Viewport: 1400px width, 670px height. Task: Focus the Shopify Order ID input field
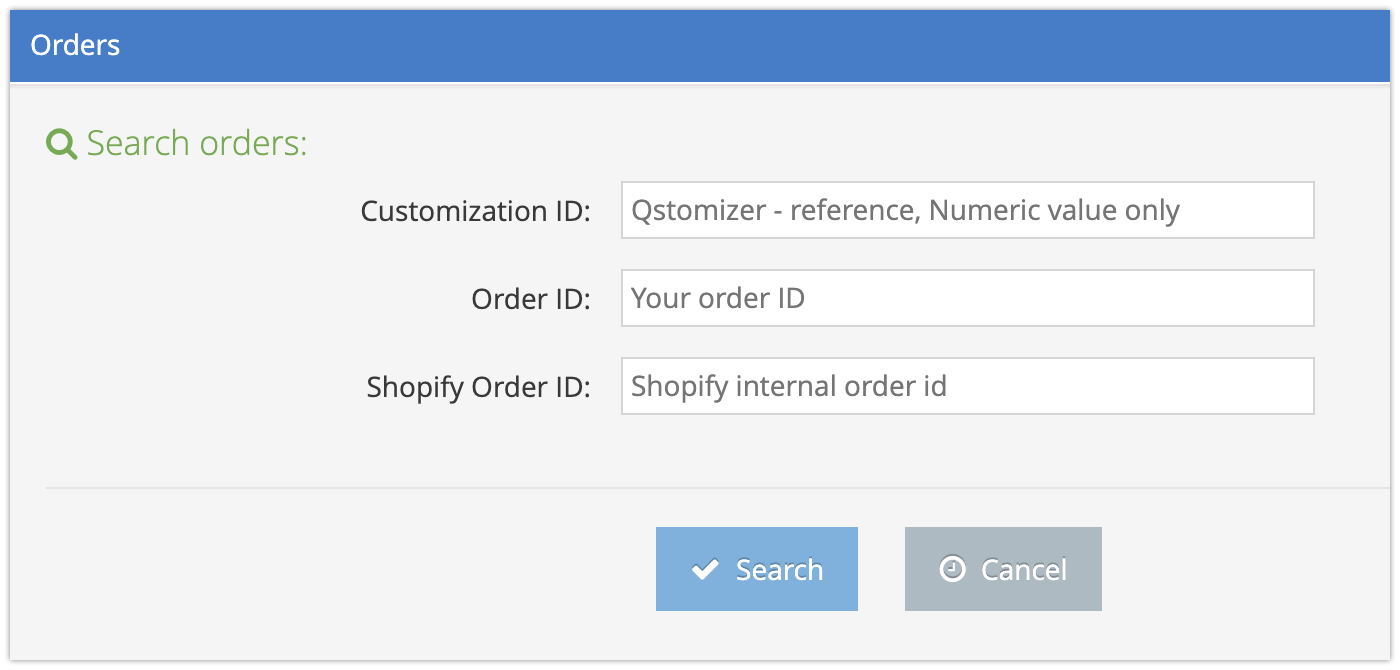coord(967,386)
